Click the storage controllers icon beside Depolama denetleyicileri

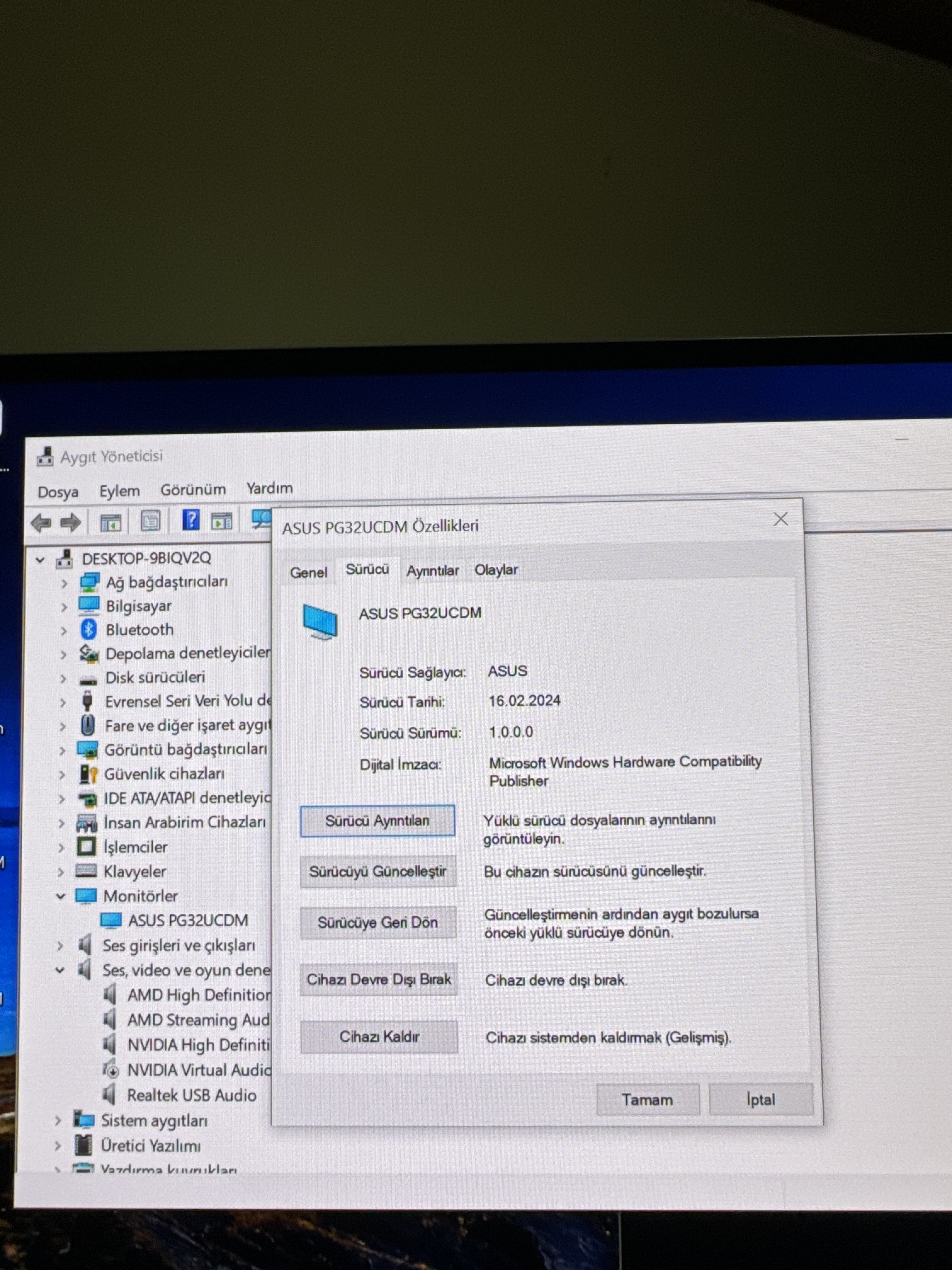click(x=88, y=653)
